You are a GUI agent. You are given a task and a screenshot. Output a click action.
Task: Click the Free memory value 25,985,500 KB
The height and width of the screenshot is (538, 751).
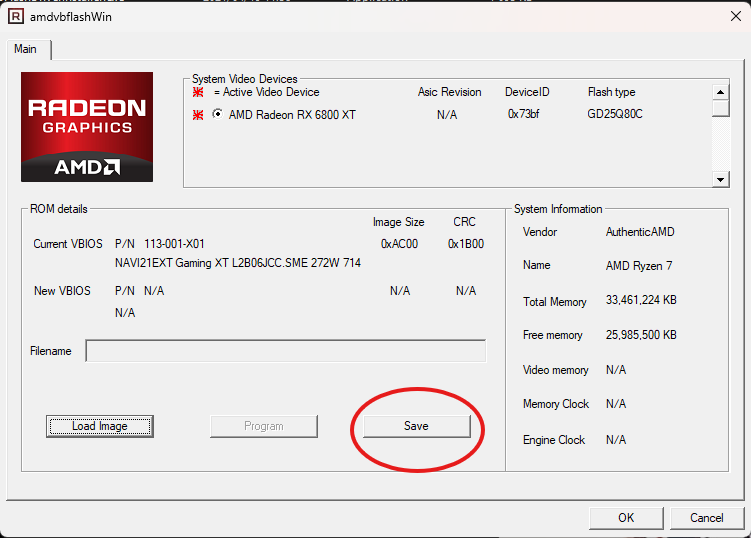pos(641,335)
